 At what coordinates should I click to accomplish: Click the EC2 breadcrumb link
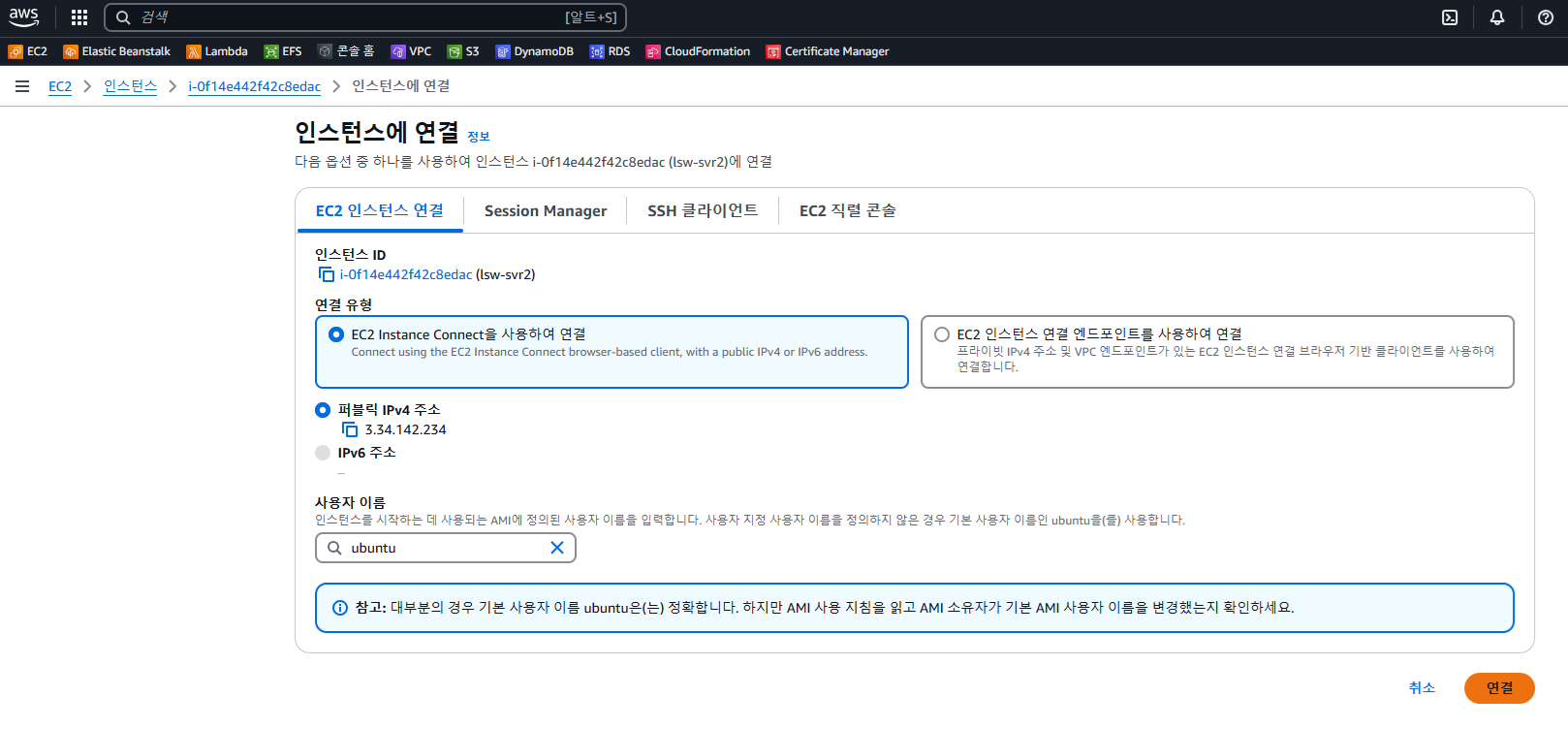click(x=60, y=86)
